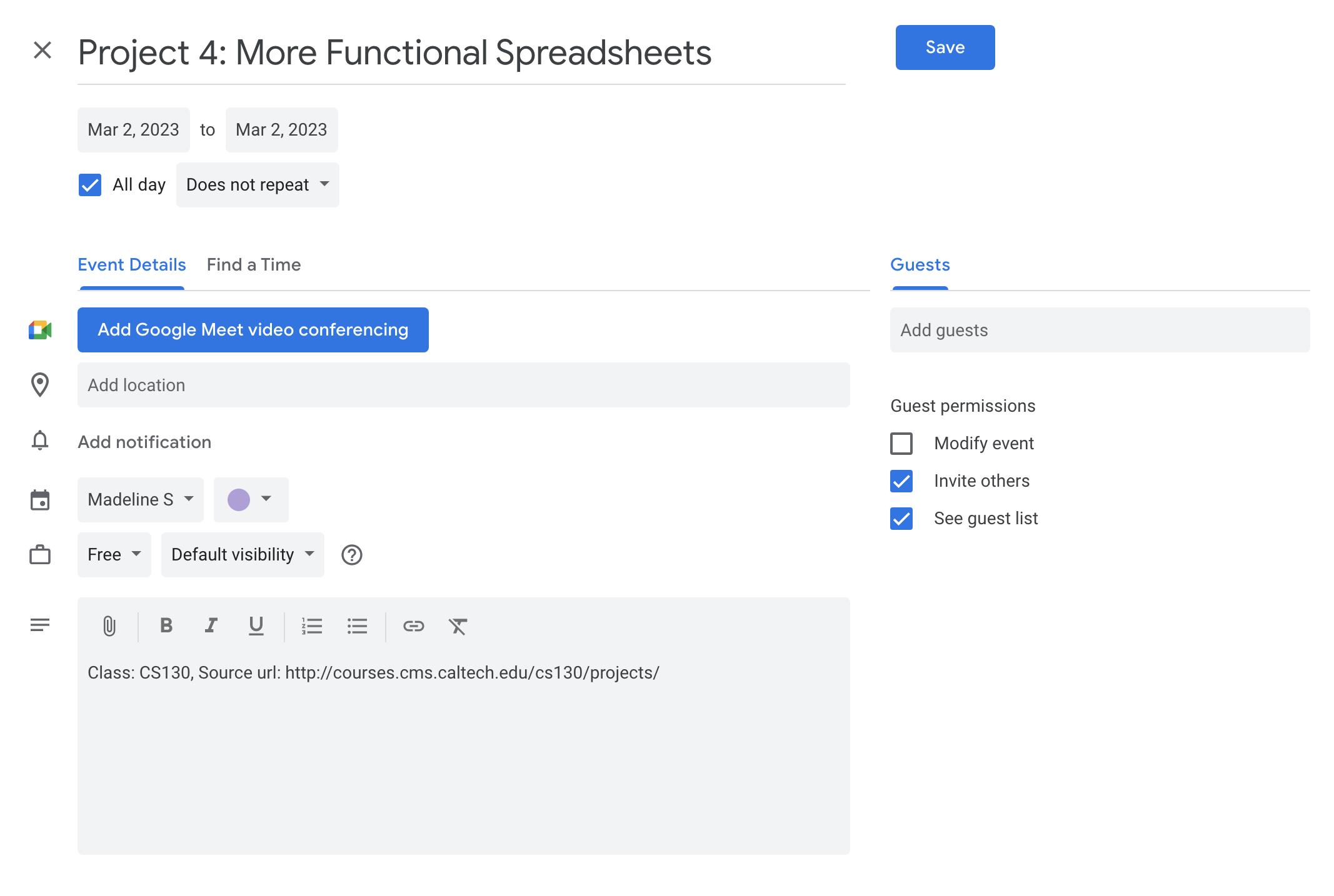Open the purple event color picker
1334x896 pixels.
(x=251, y=500)
